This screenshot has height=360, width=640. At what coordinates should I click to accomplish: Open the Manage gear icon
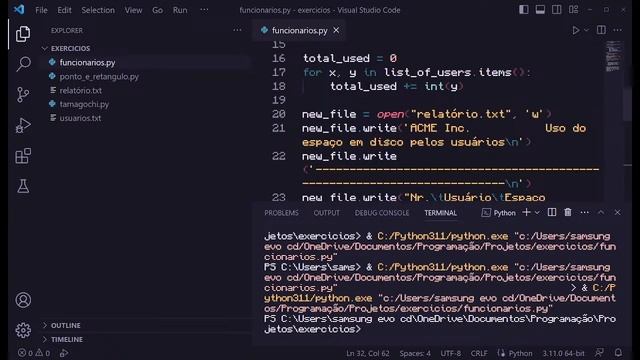coord(23,330)
